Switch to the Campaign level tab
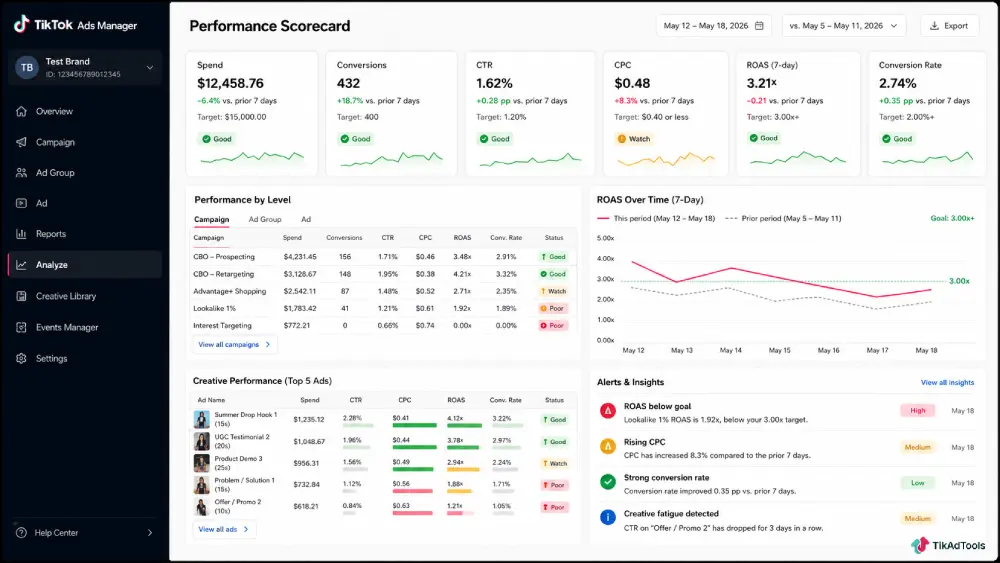 [212, 219]
